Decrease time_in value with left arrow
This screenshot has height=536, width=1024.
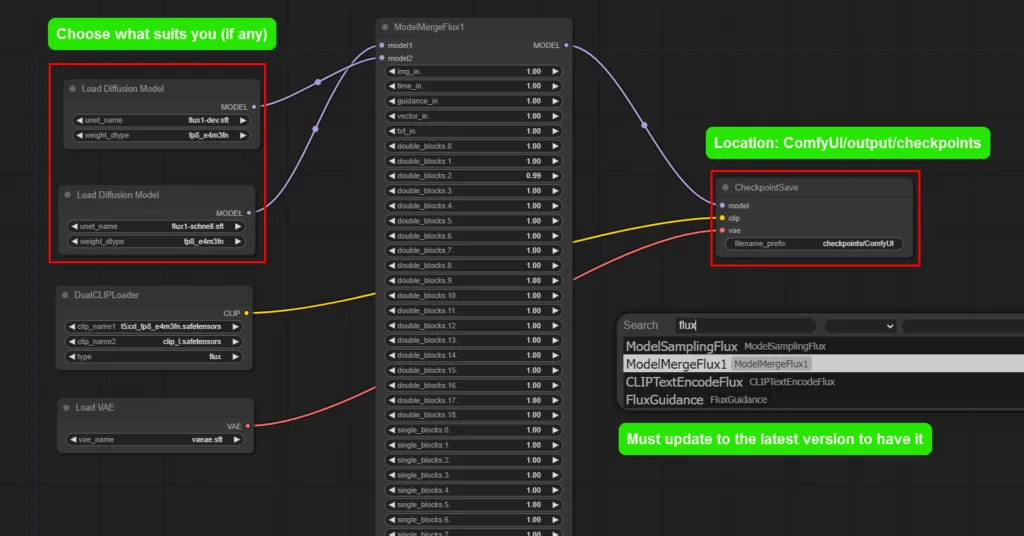392,86
